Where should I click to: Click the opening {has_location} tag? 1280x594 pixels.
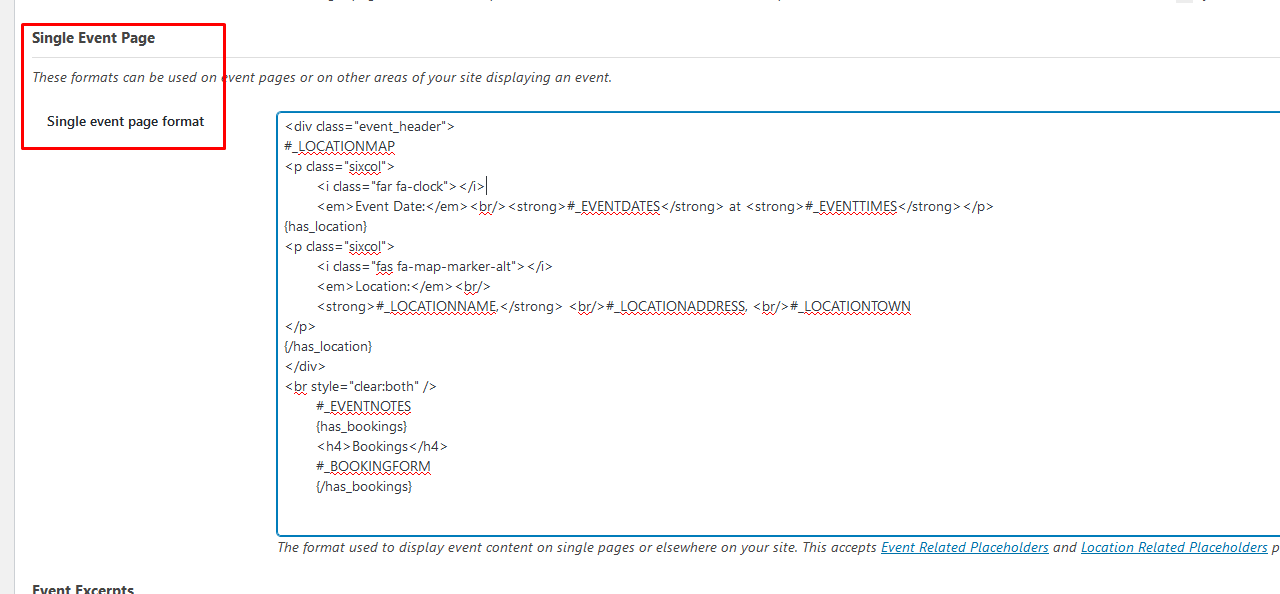326,227
